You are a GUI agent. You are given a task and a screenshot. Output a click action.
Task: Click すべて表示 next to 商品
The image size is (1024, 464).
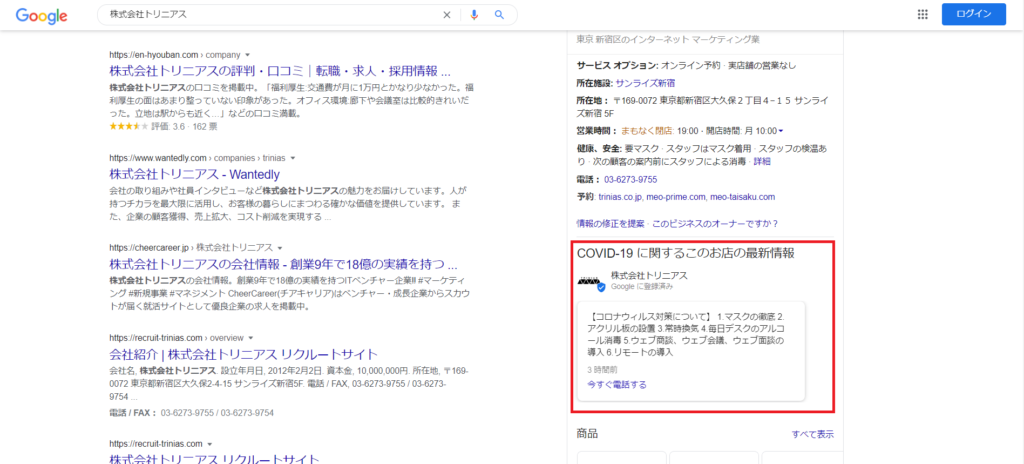[x=812, y=434]
